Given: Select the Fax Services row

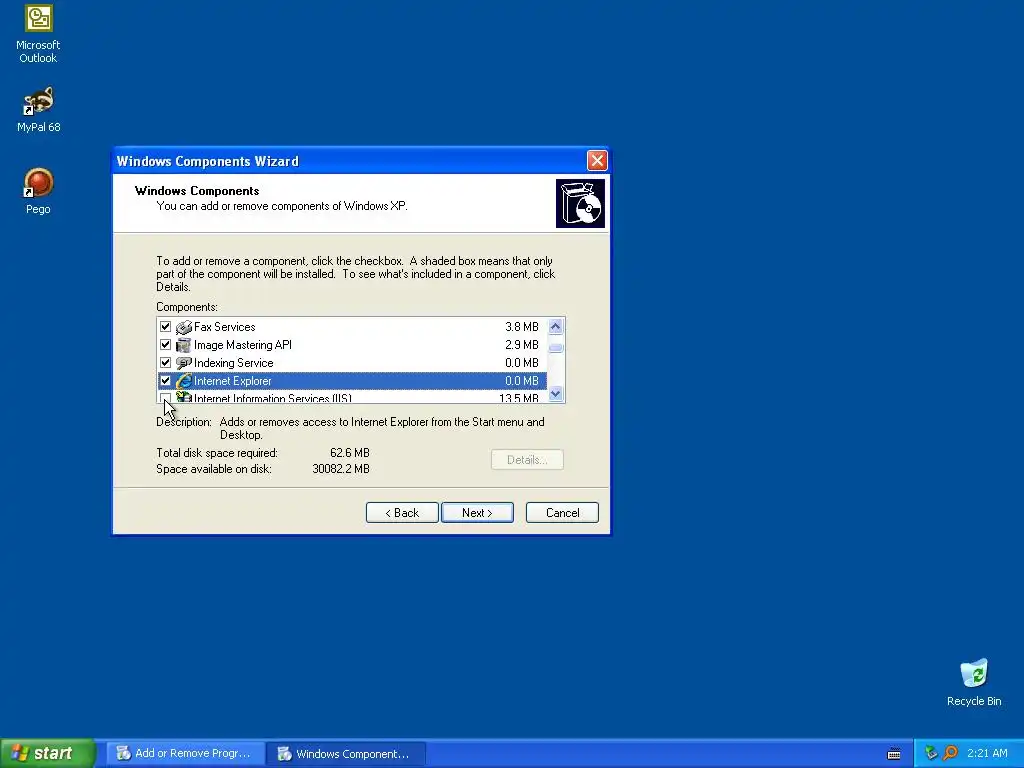Looking at the screenshot, I should pos(352,327).
